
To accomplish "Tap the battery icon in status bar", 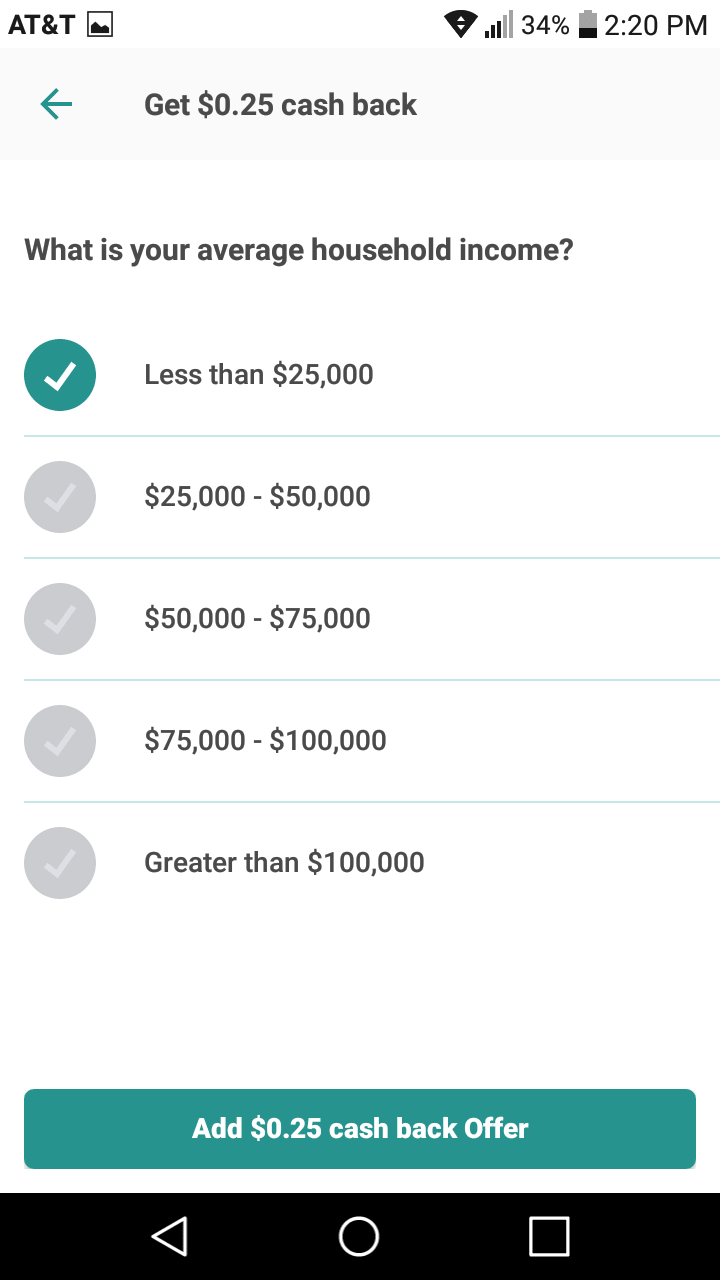I will 588,25.
